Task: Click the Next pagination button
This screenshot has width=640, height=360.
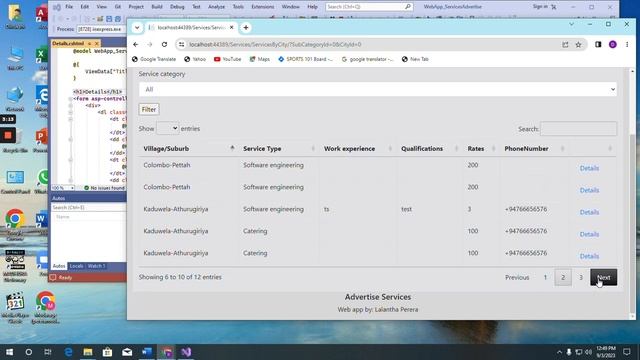Action: click(x=604, y=278)
